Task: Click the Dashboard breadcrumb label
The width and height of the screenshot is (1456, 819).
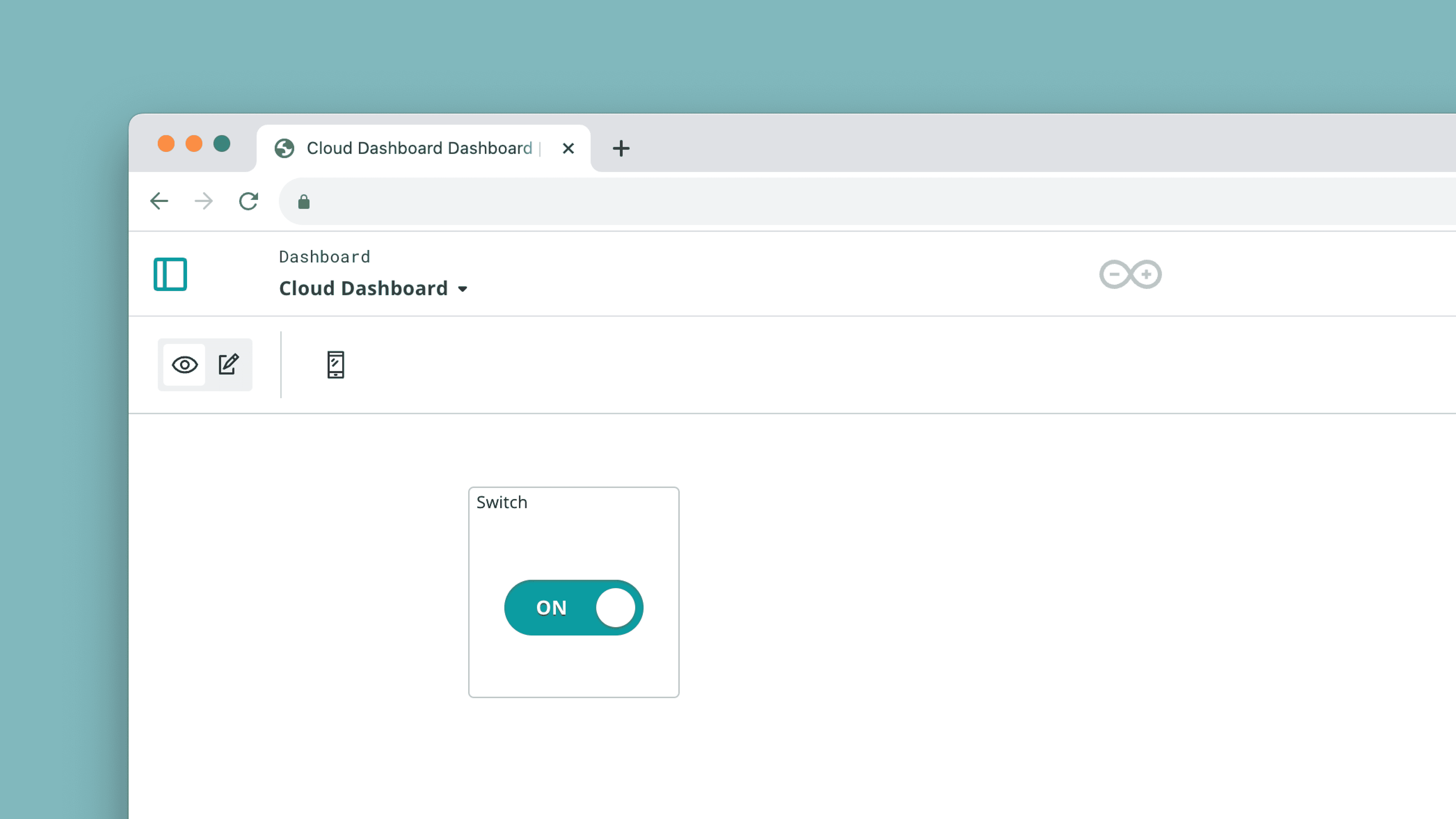Action: pos(324,257)
